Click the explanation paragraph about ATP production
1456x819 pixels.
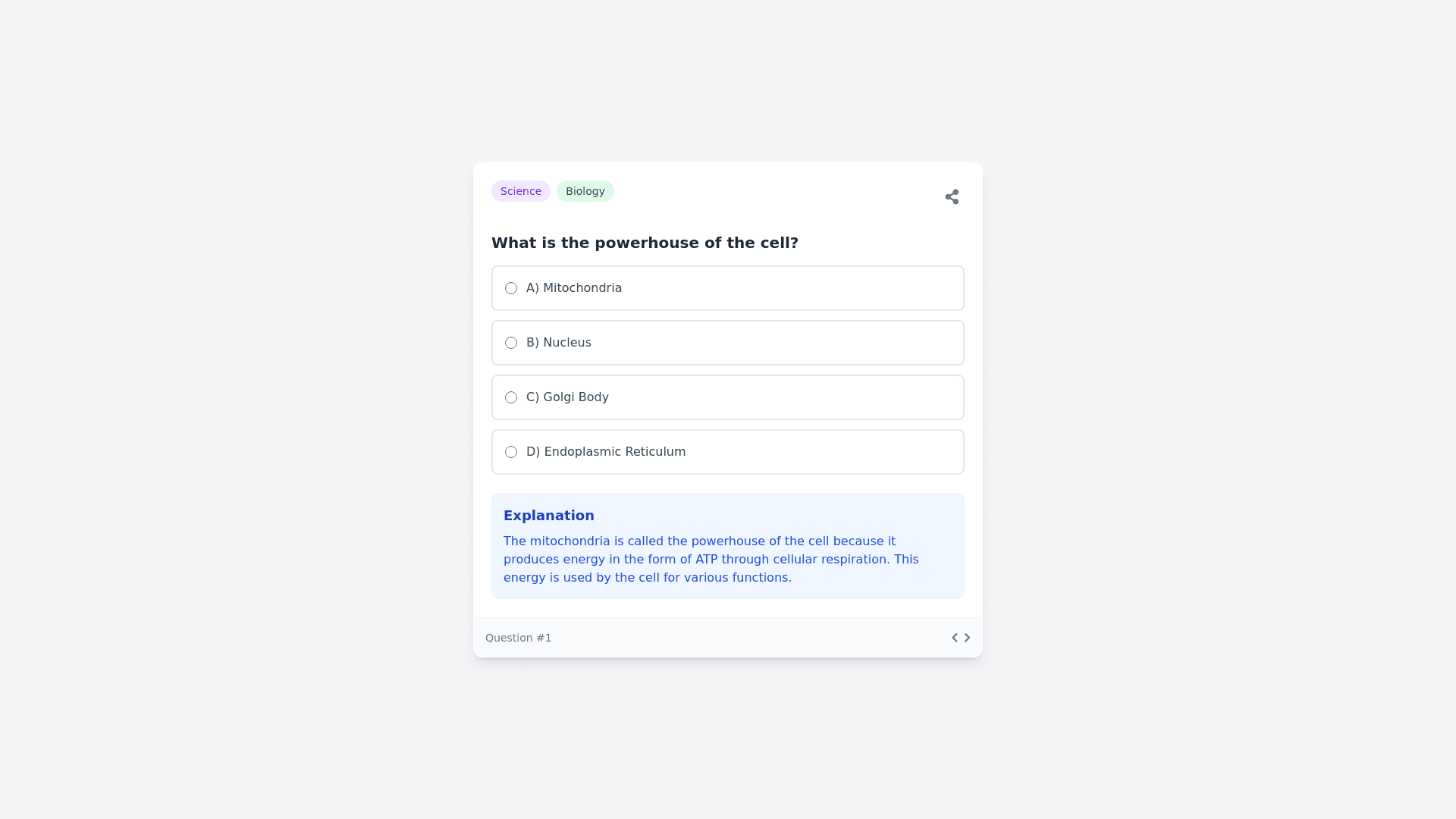tap(711, 560)
